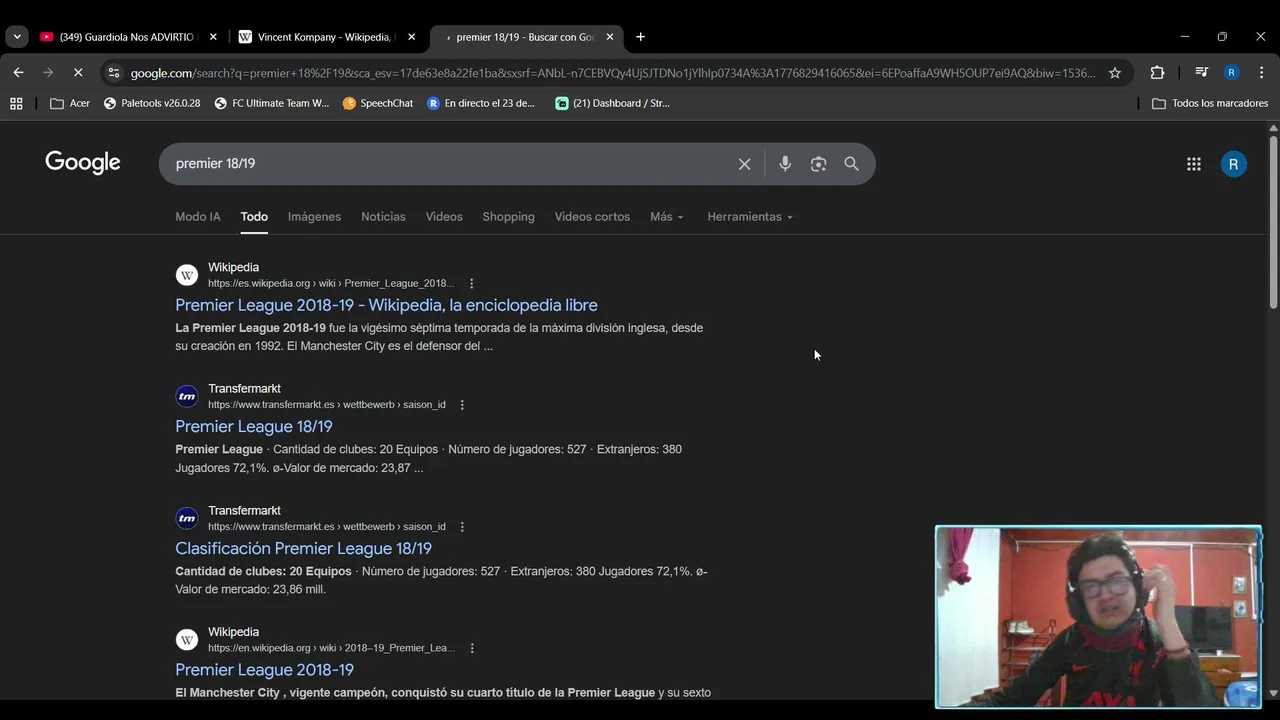Open the tab search dropdown arrow
The image size is (1280, 720).
[17, 37]
